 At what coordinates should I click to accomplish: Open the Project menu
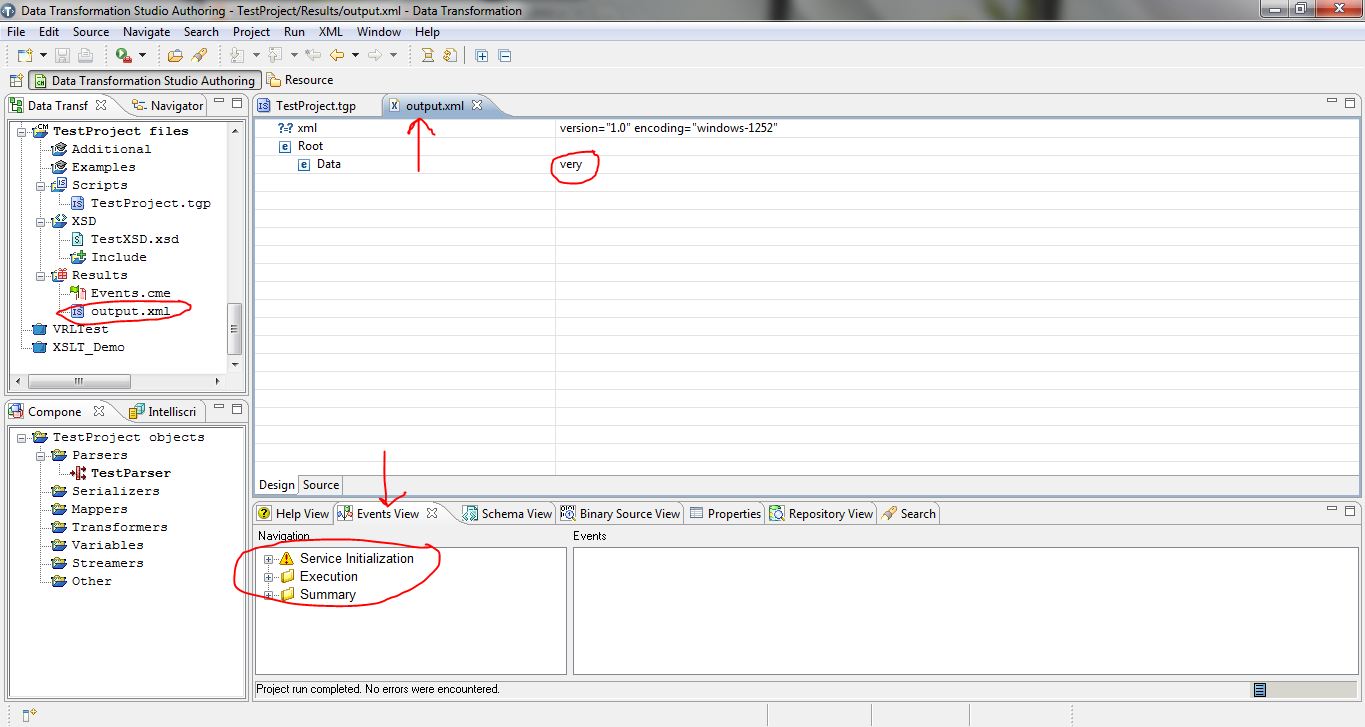(x=251, y=32)
